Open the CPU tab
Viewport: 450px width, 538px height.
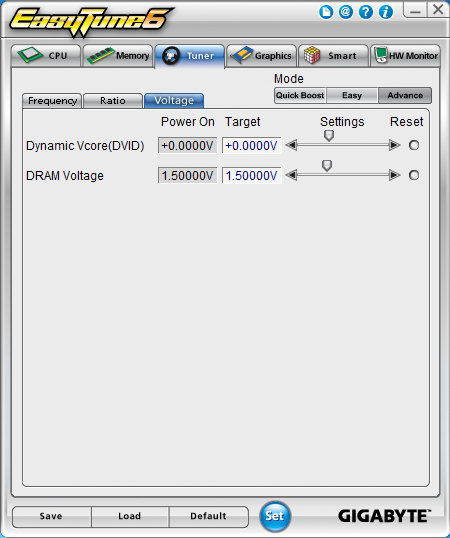tap(46, 56)
